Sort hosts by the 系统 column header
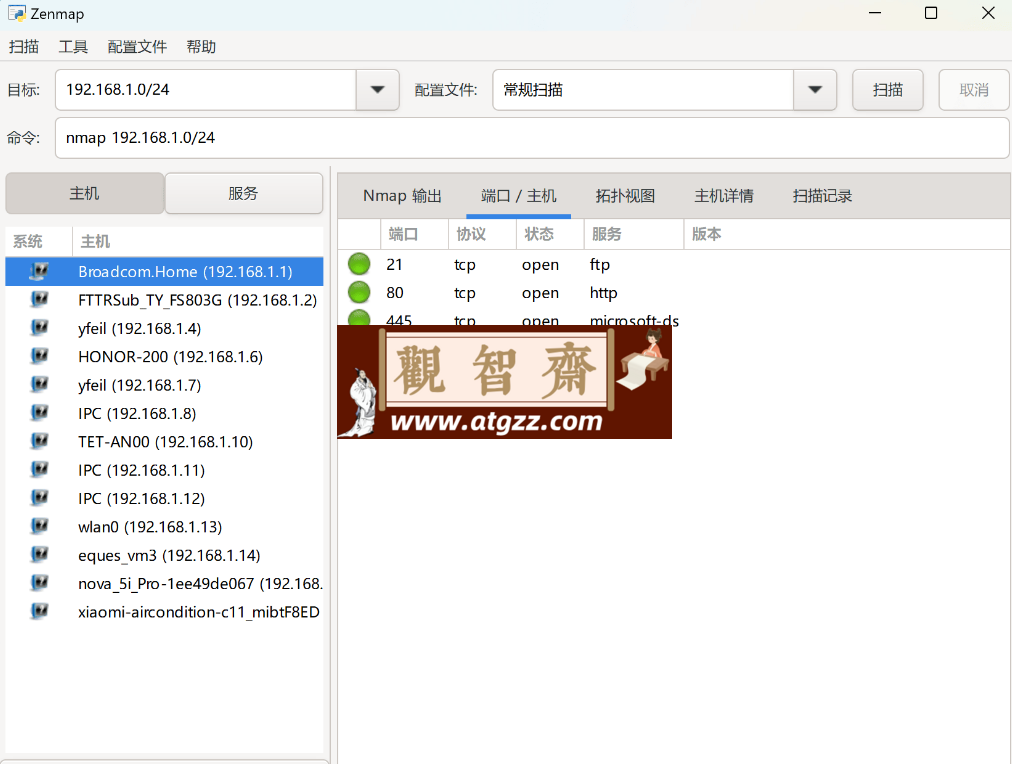 coord(38,241)
